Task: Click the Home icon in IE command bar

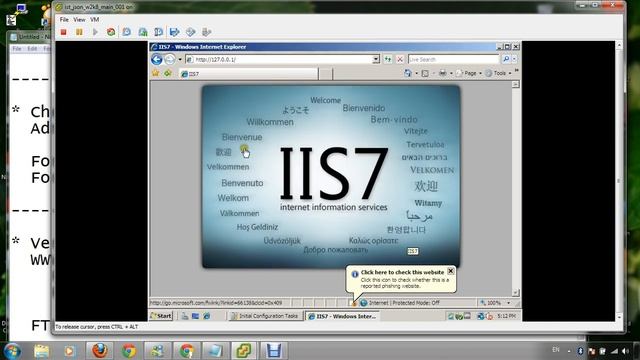Action: [407, 73]
